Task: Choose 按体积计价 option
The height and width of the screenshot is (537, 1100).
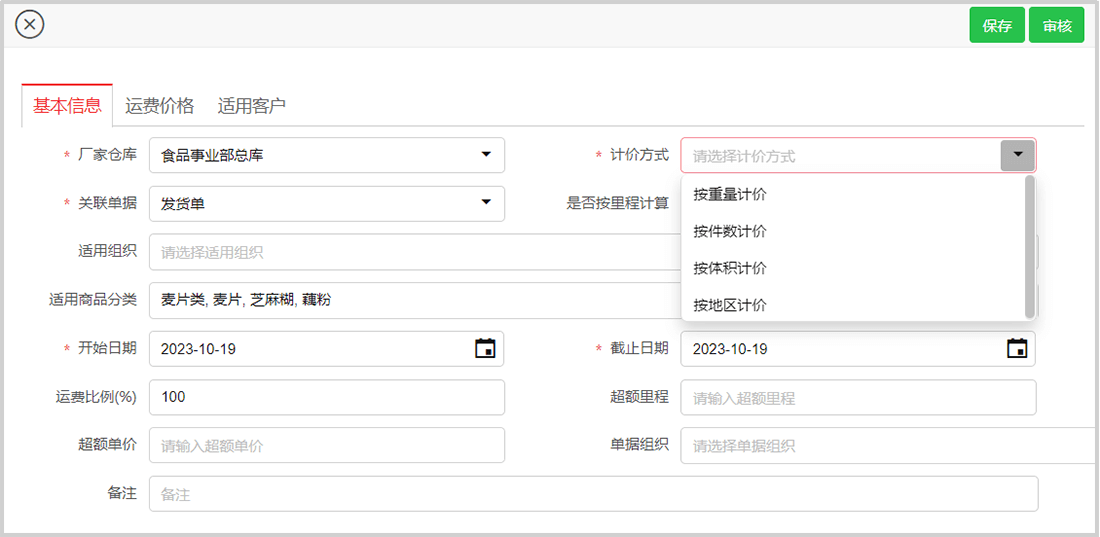Action: 730,268
